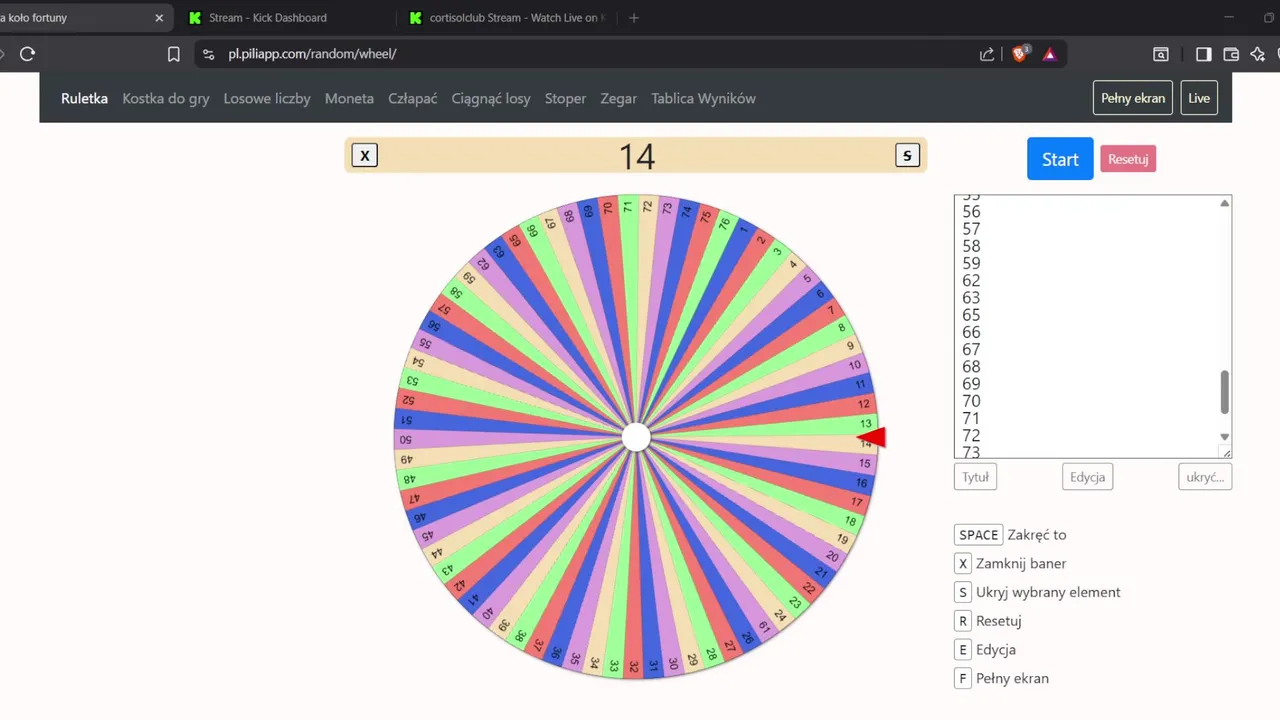Viewport: 1280px width, 720px height.
Task: Click the Tytuł button
Action: (975, 477)
